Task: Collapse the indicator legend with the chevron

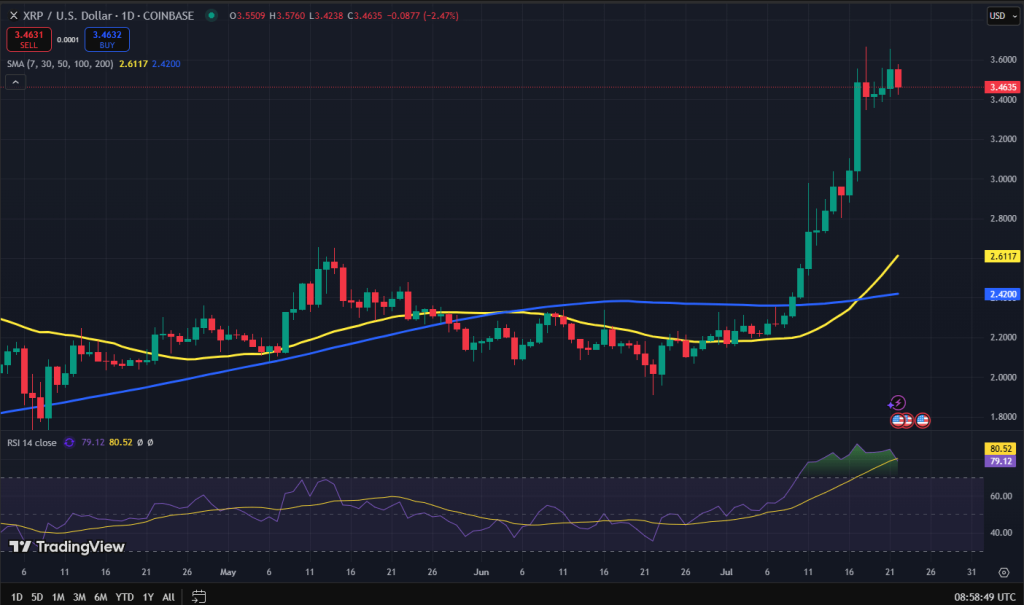Action: [16, 82]
